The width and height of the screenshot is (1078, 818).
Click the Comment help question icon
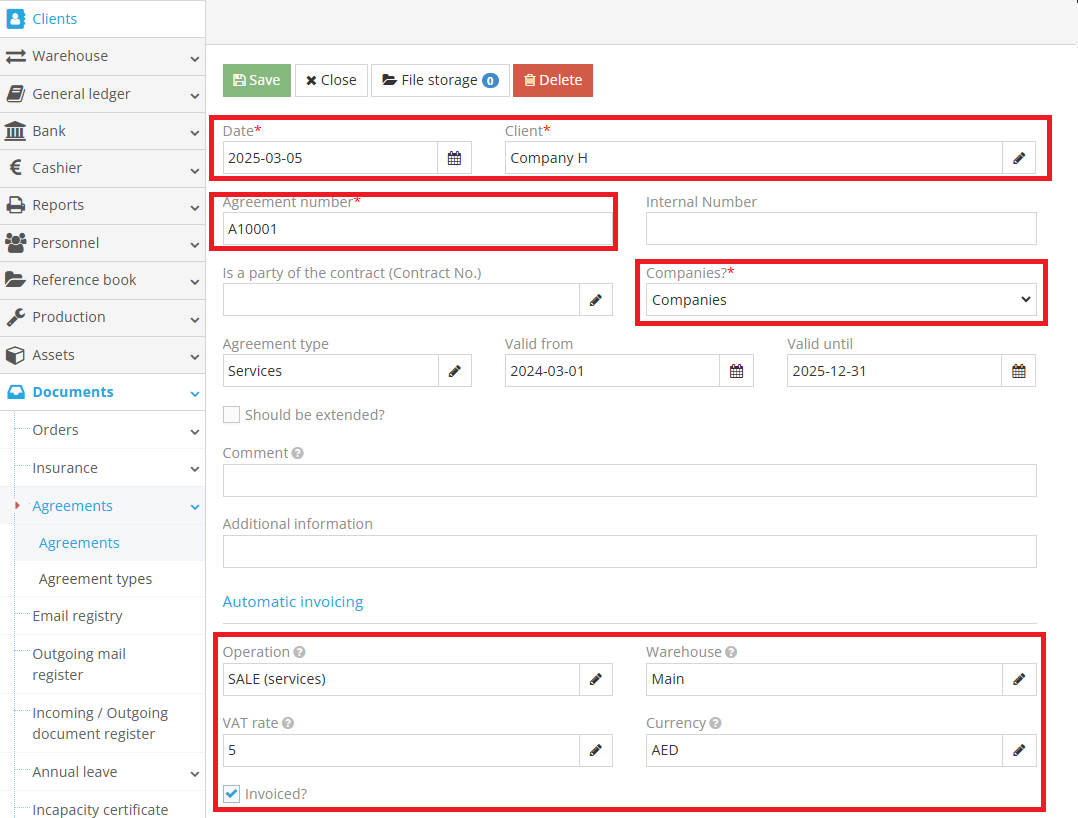click(297, 453)
